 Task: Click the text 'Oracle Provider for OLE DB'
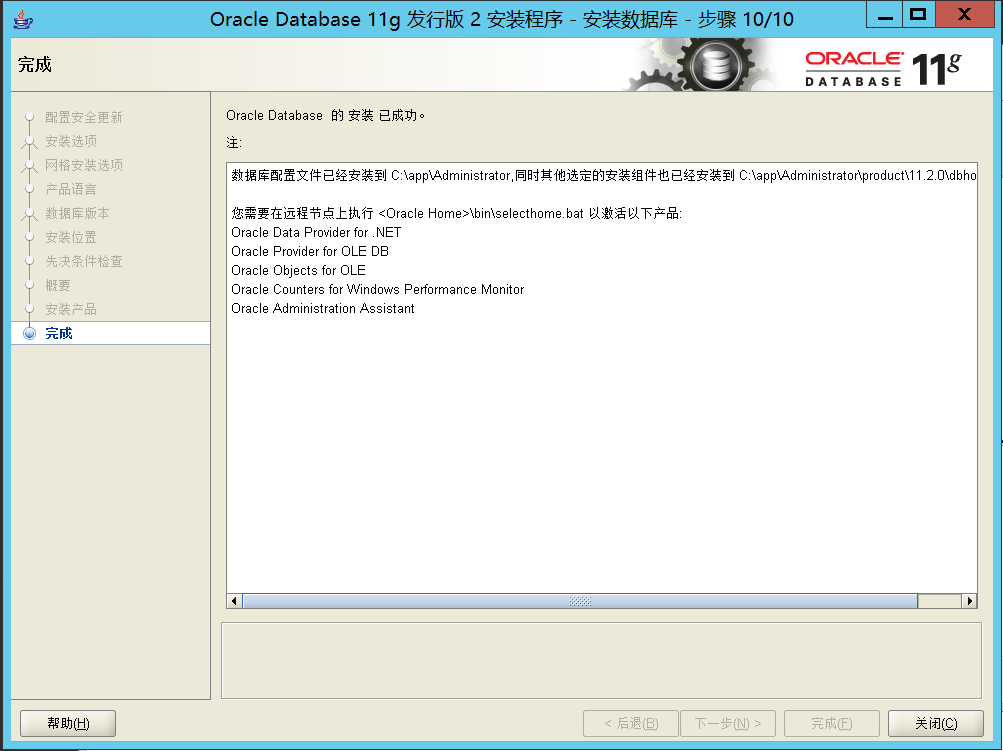point(310,251)
